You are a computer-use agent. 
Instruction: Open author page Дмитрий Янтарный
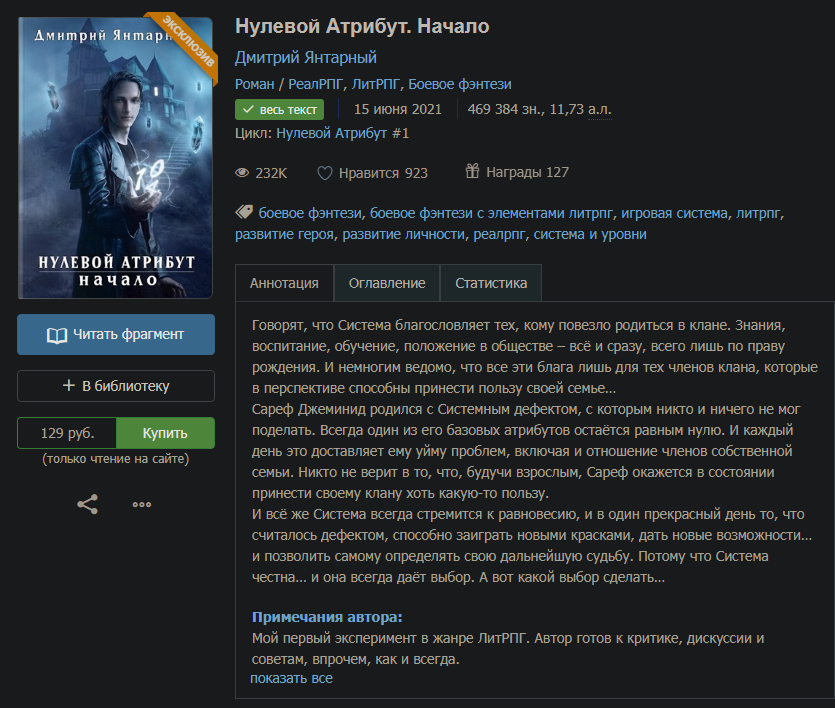pyautogui.click(x=306, y=57)
